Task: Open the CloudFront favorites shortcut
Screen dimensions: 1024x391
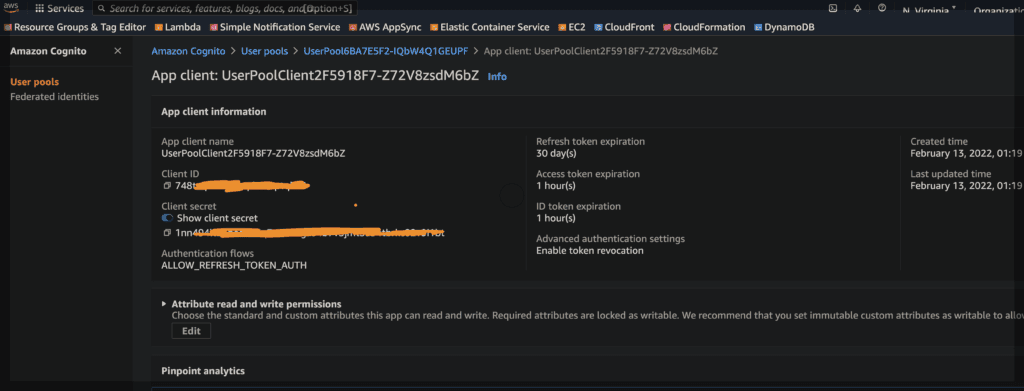Action: coord(624,27)
